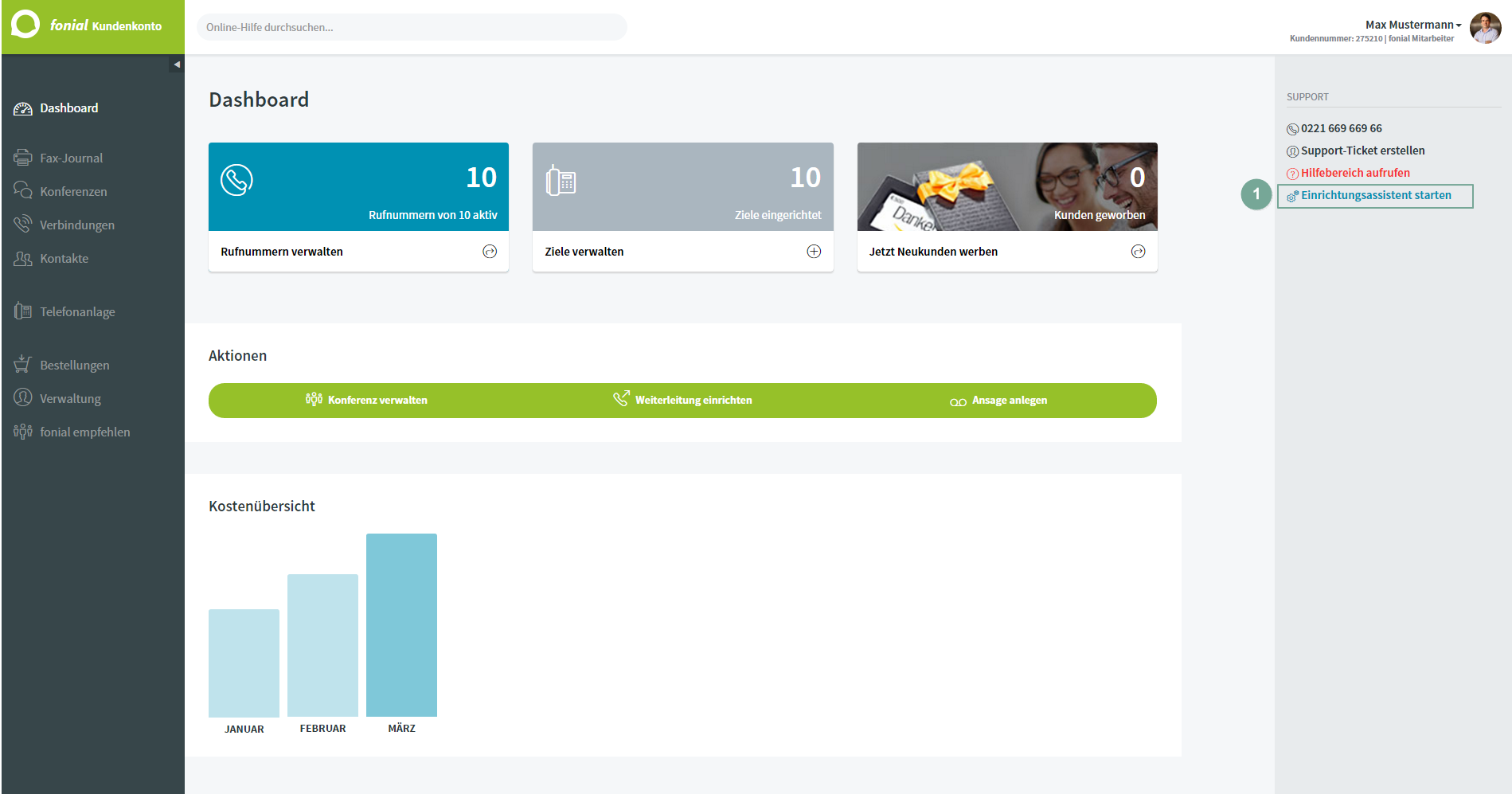Click the Konferenzen speech bubble icon
Image resolution: width=1512 pixels, height=794 pixels.
coord(23,191)
